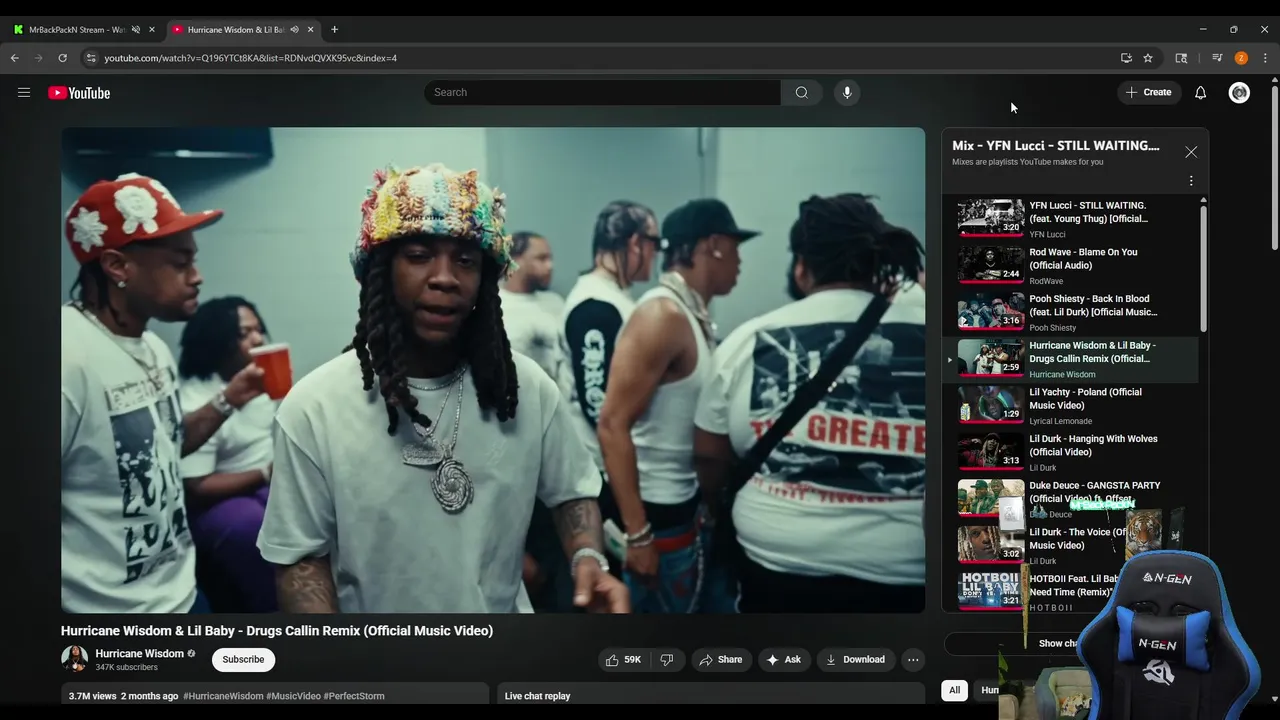The height and width of the screenshot is (720, 1280).
Task: Play Pooh Shiesty - Back In Blood
Action: click(x=1070, y=312)
